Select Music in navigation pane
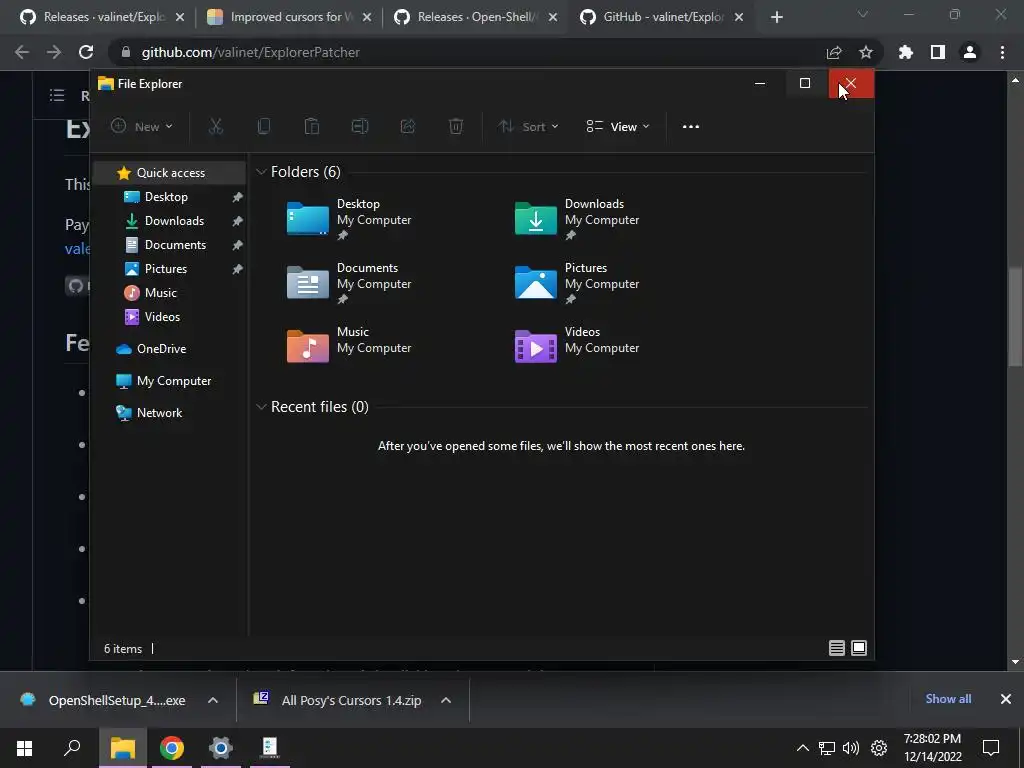The width and height of the screenshot is (1024, 768). tap(169, 293)
